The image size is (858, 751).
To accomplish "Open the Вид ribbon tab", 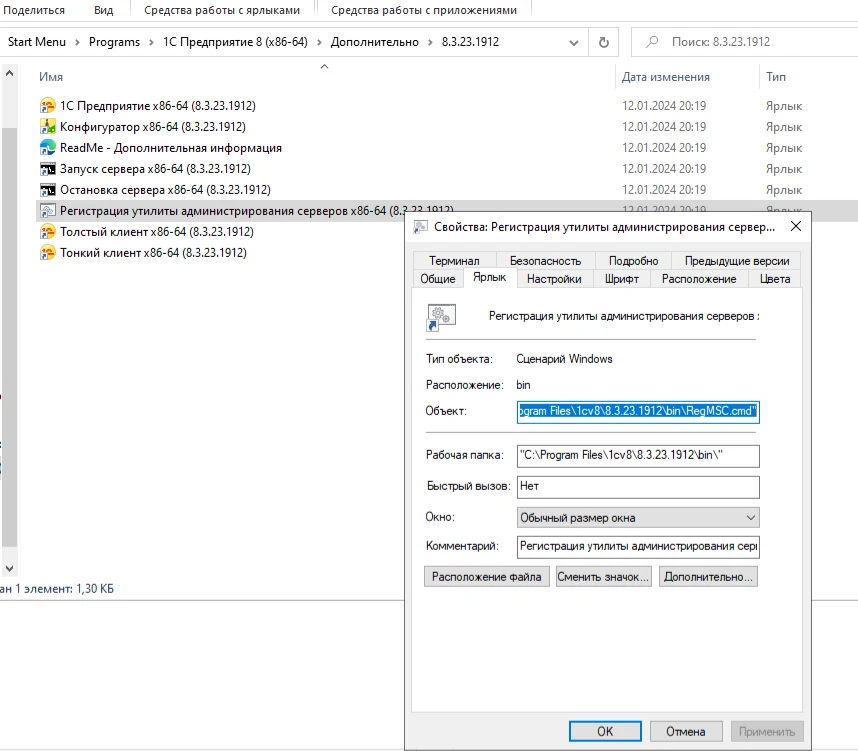I will tap(103, 10).
